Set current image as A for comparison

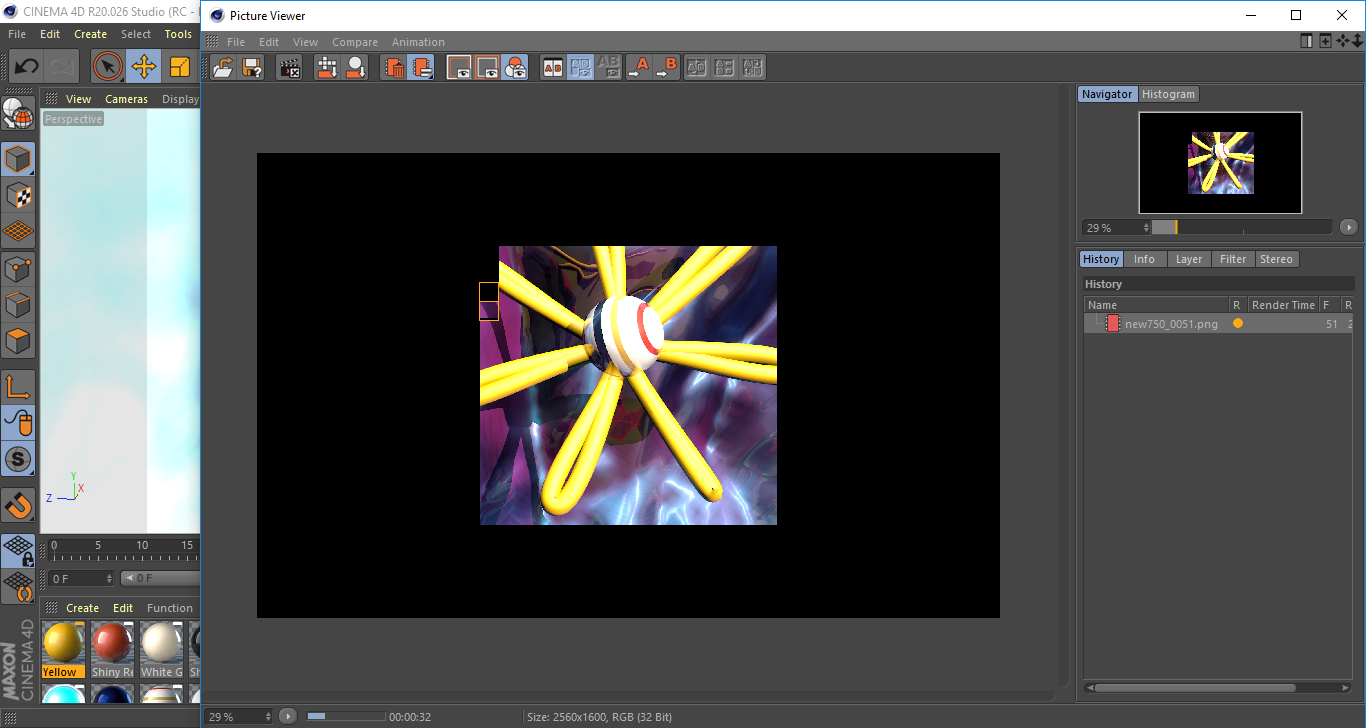[x=641, y=67]
